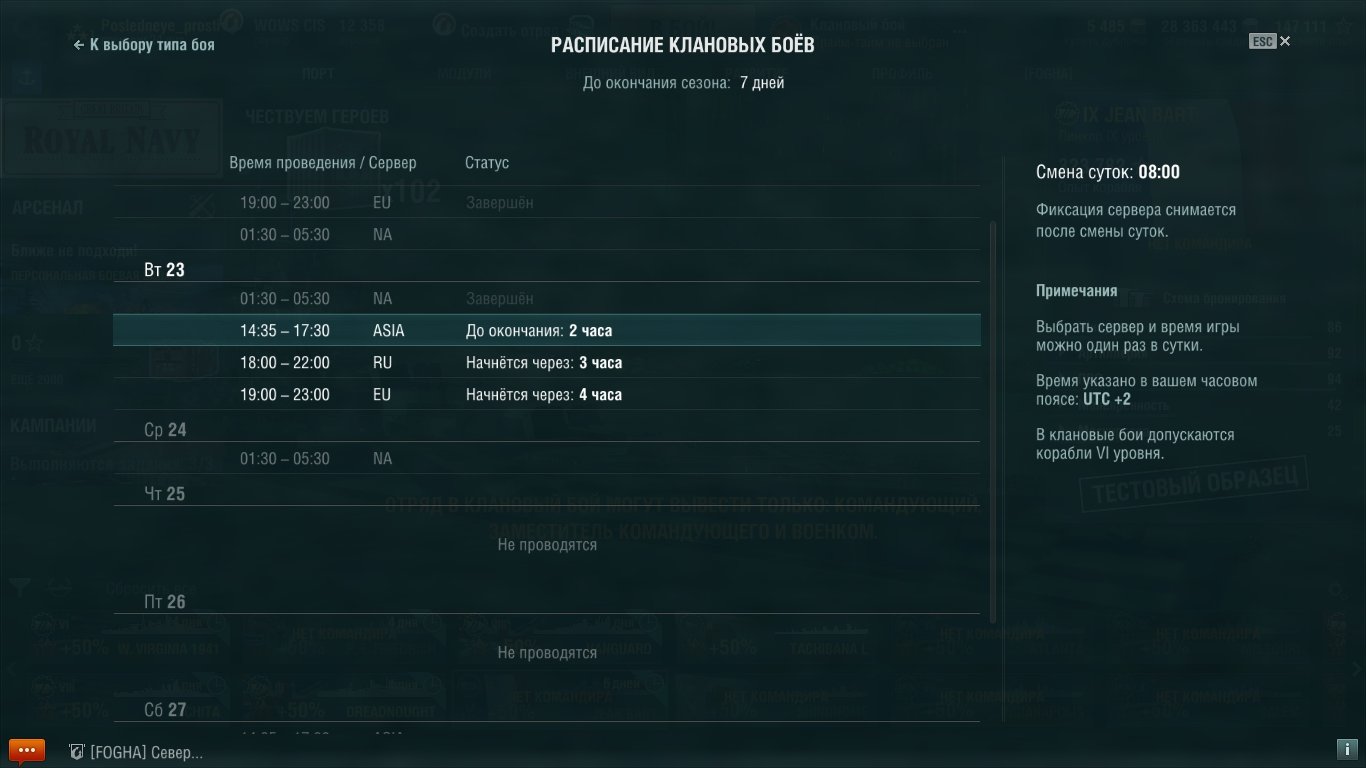Pick the Tuesday 19:00 – 23:00 EU slot

[547, 394]
